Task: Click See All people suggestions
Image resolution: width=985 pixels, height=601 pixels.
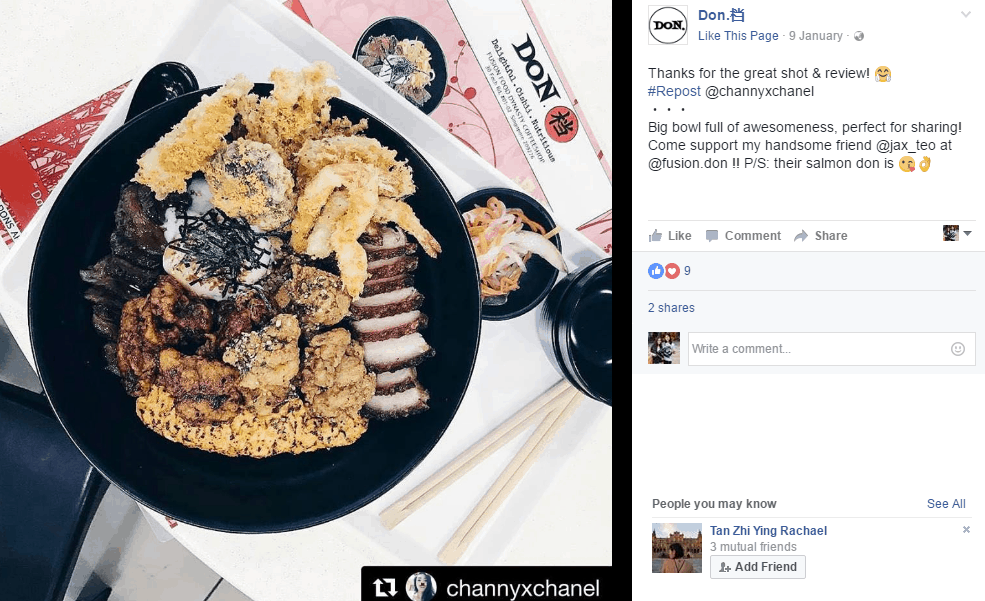Action: (x=946, y=504)
